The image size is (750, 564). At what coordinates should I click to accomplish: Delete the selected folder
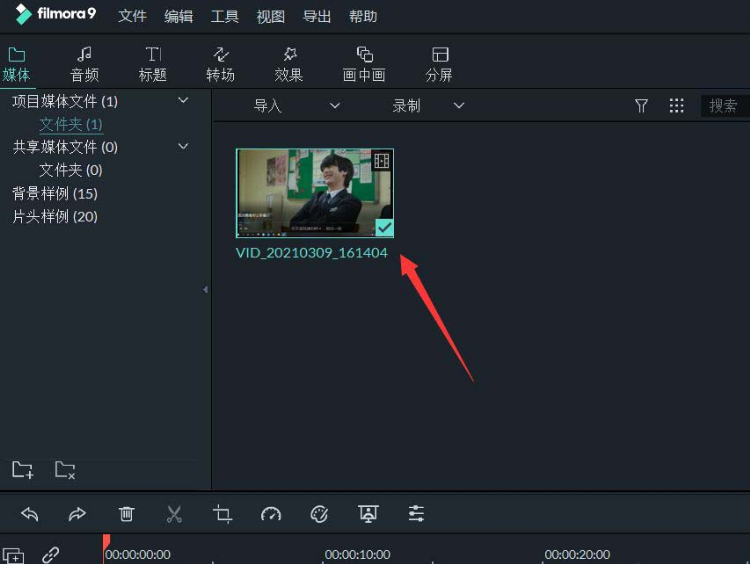[x=65, y=470]
